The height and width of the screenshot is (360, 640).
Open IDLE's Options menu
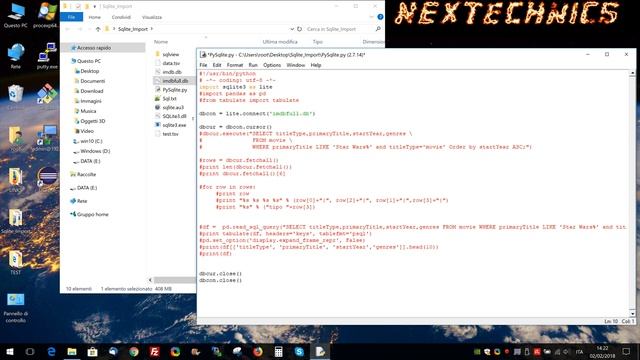pos(272,65)
